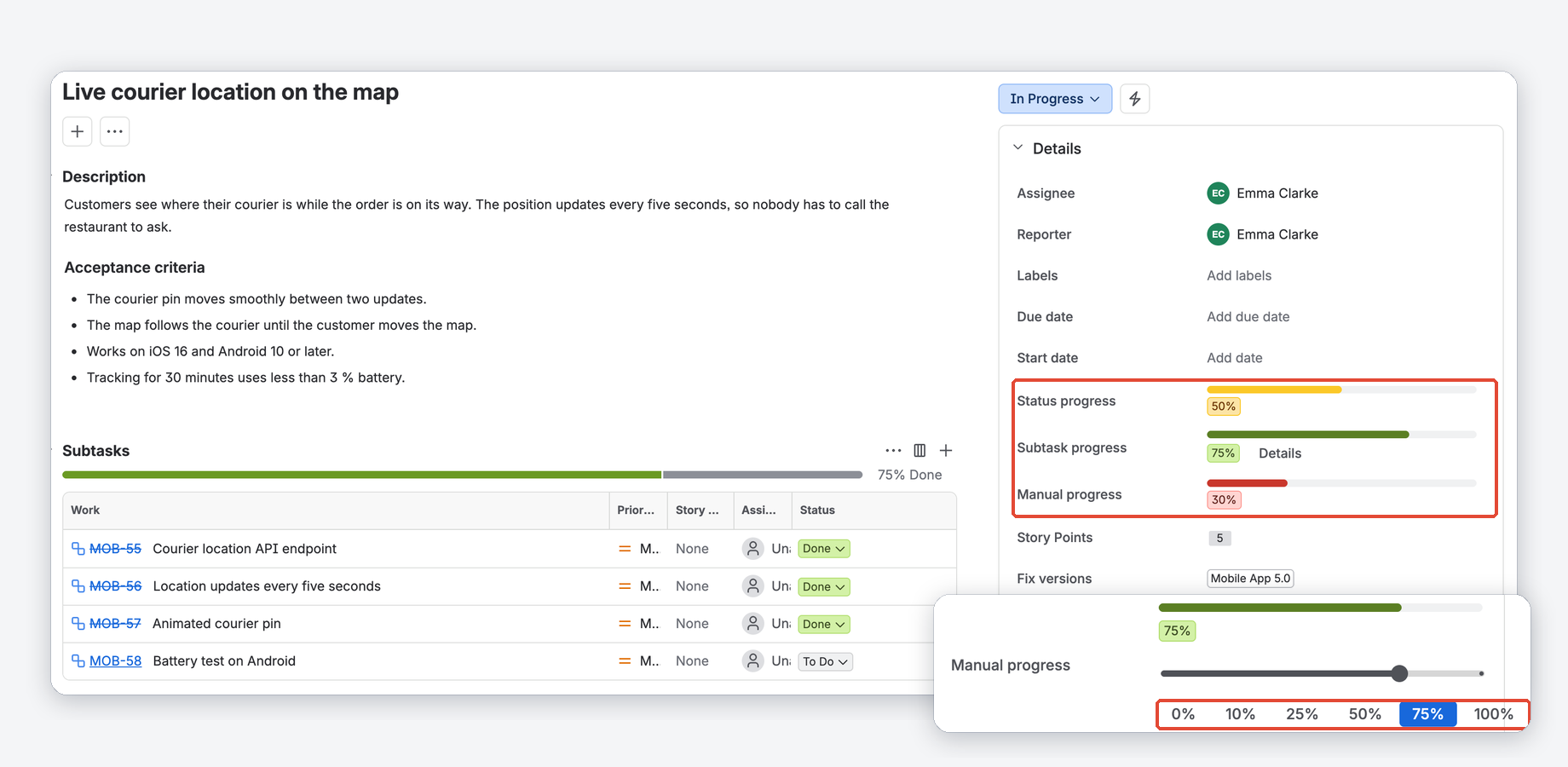Add a subtask with the Subtasks plus icon

point(946,450)
